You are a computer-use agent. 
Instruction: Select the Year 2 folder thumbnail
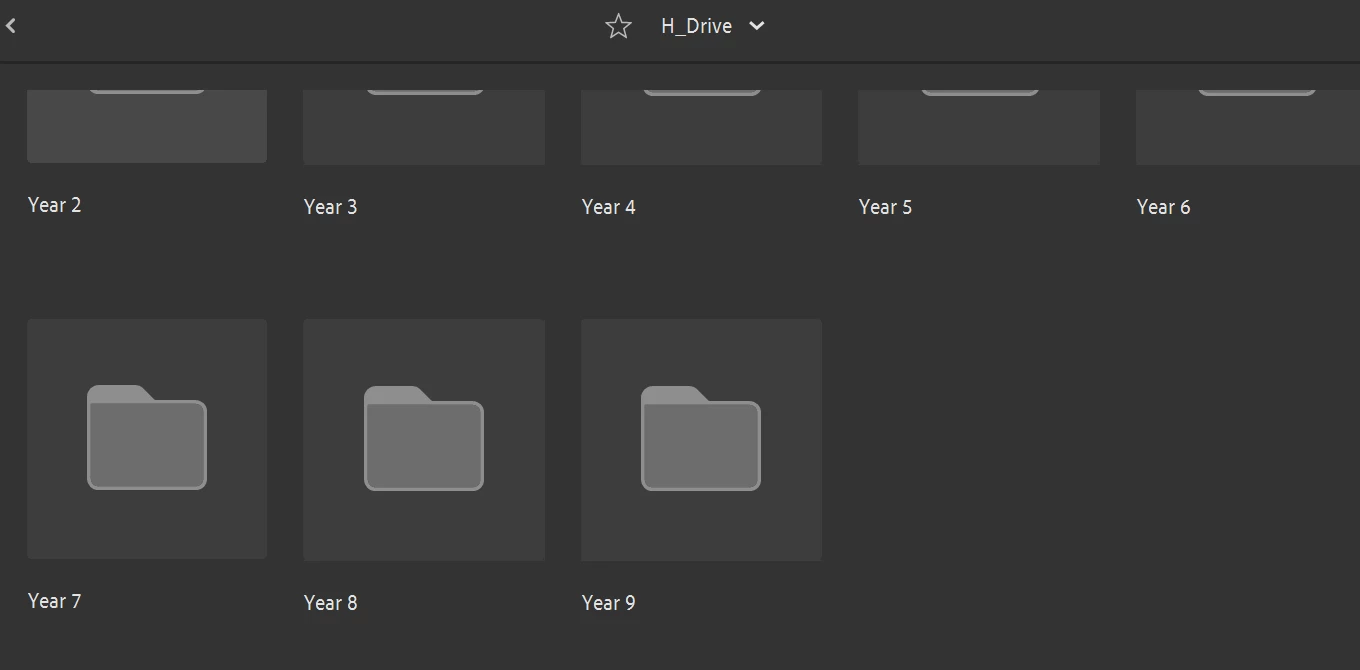(147, 126)
